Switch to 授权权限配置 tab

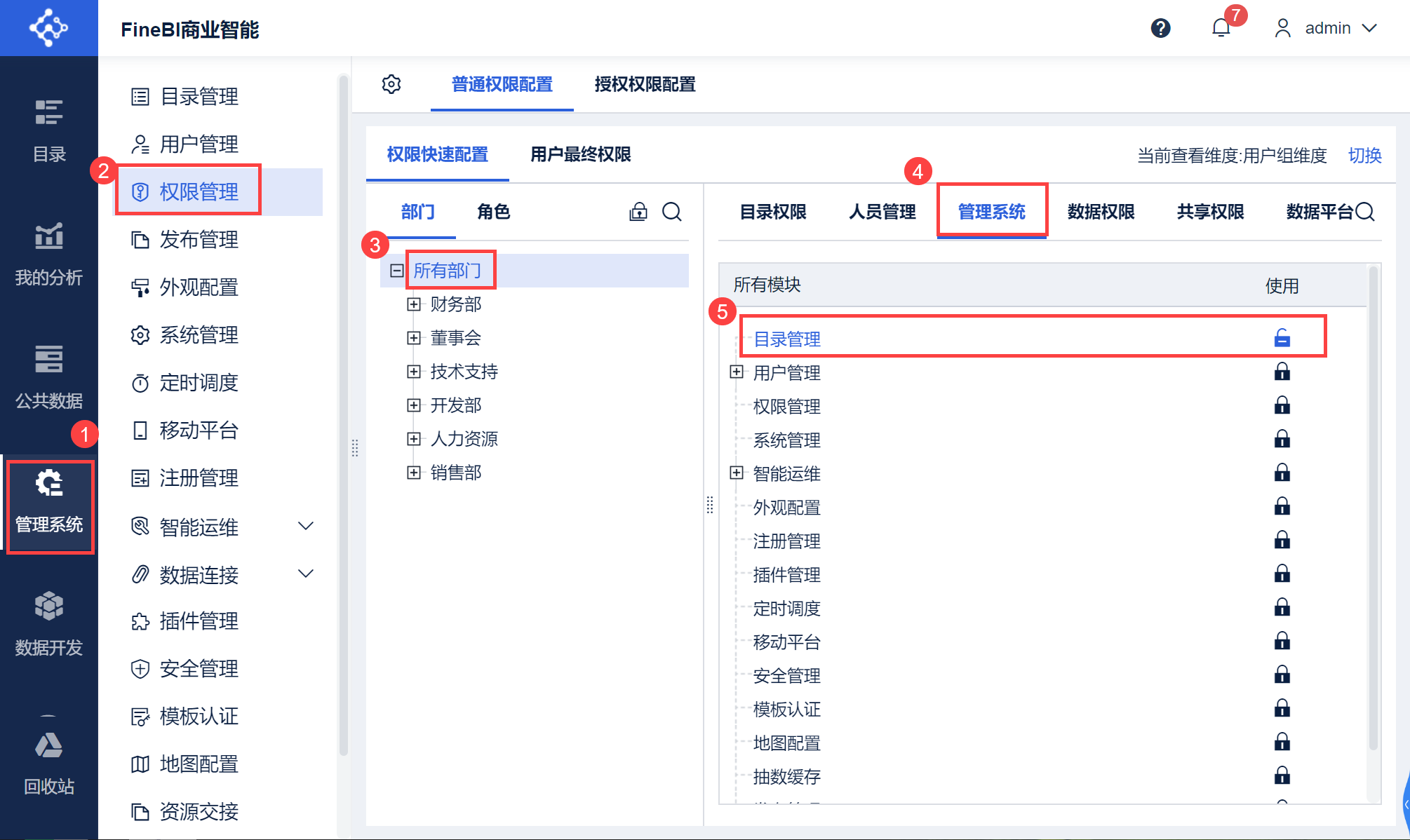click(645, 84)
